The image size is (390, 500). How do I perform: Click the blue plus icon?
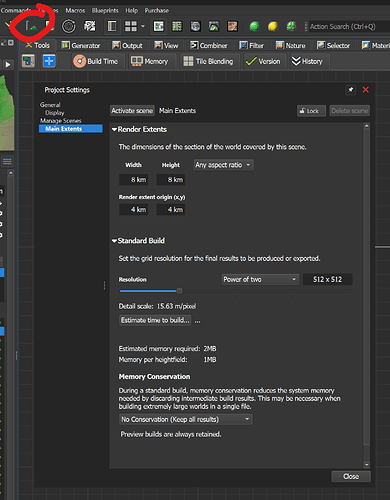(49, 61)
